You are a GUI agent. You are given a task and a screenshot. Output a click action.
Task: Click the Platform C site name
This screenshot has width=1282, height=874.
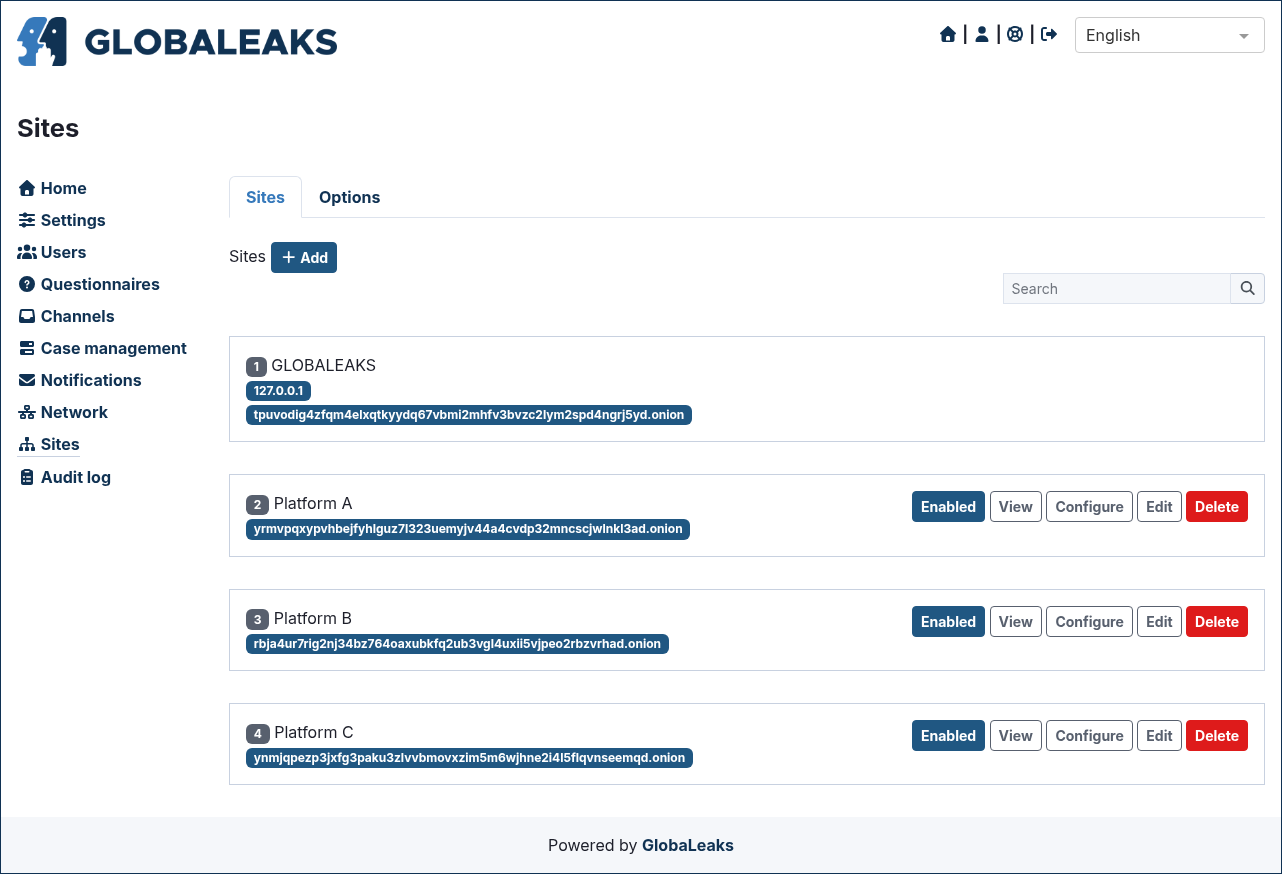click(314, 732)
